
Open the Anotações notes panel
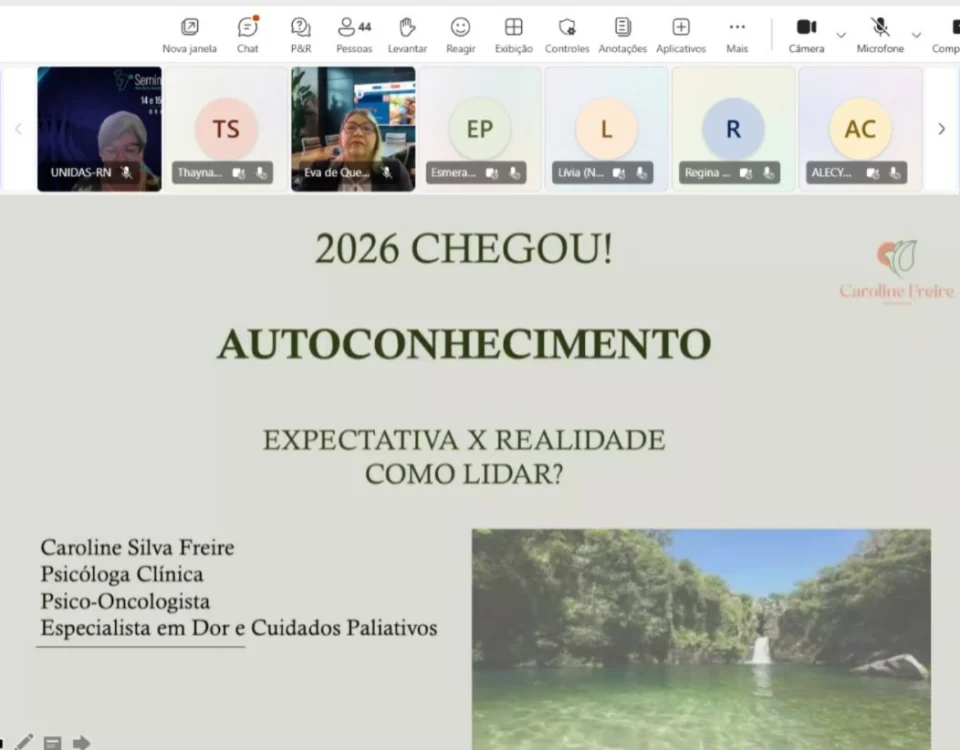(622, 33)
